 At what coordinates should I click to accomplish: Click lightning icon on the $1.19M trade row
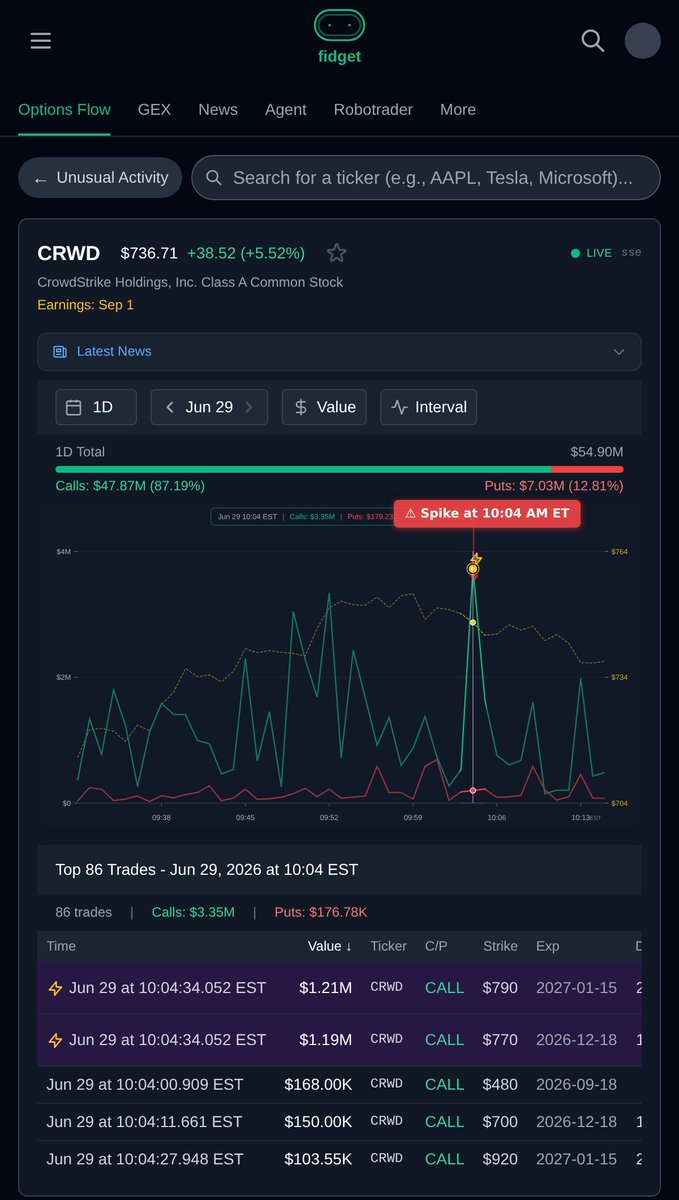[56, 1040]
